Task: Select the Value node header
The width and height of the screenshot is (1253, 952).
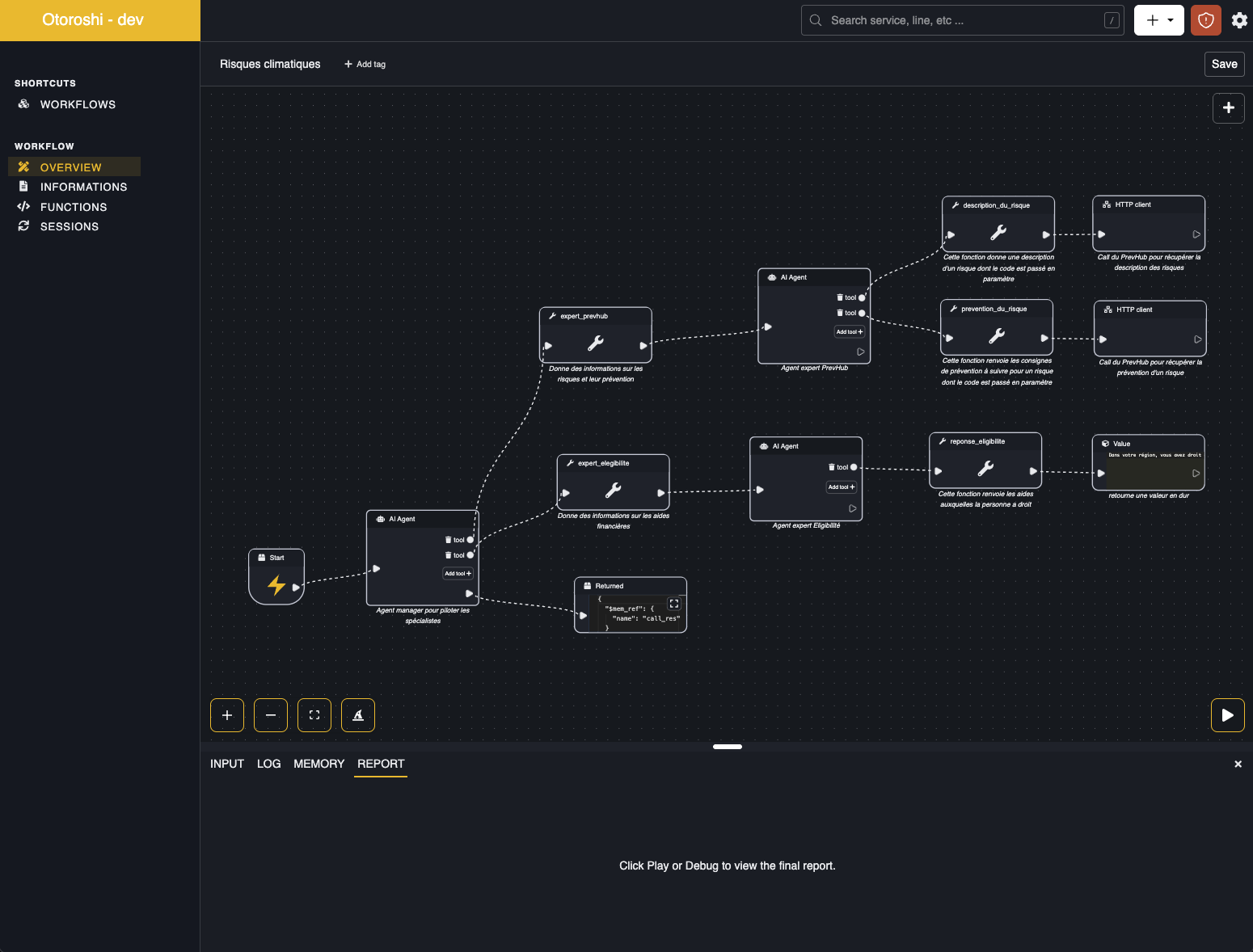Action: 1148,444
